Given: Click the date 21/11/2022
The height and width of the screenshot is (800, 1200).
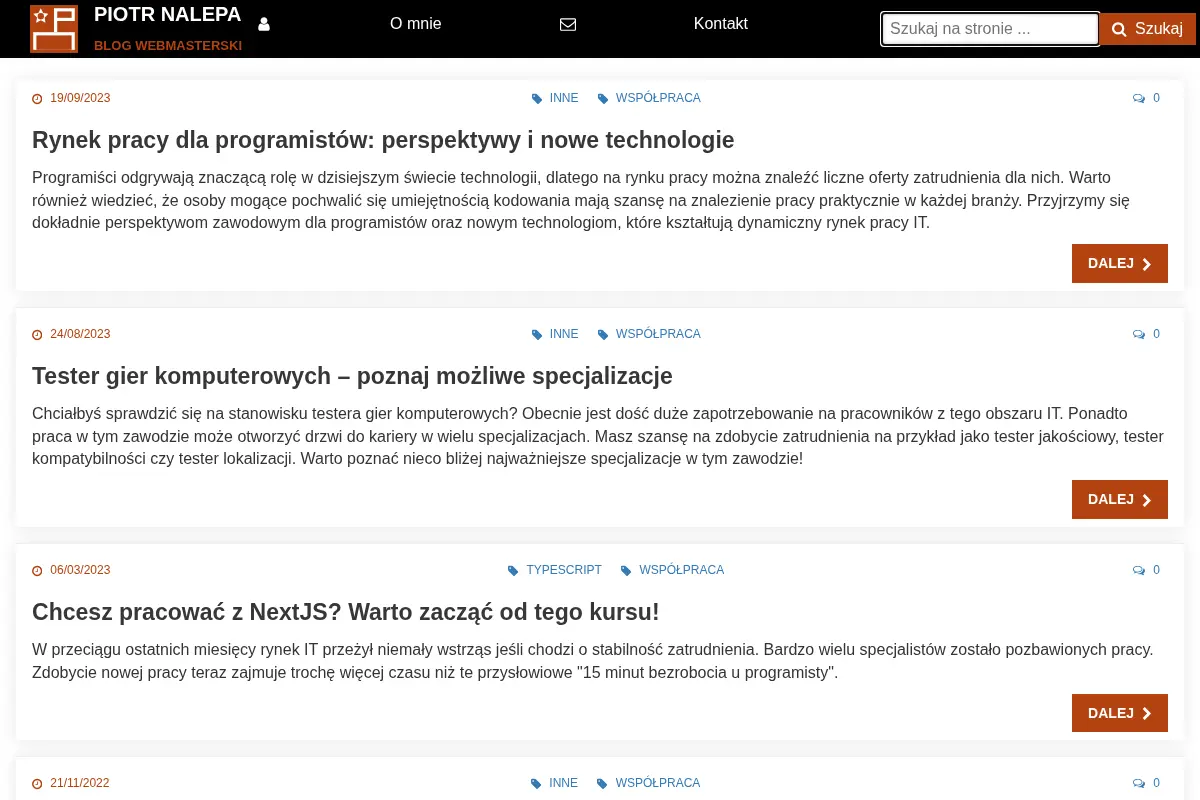Looking at the screenshot, I should pos(80,783).
